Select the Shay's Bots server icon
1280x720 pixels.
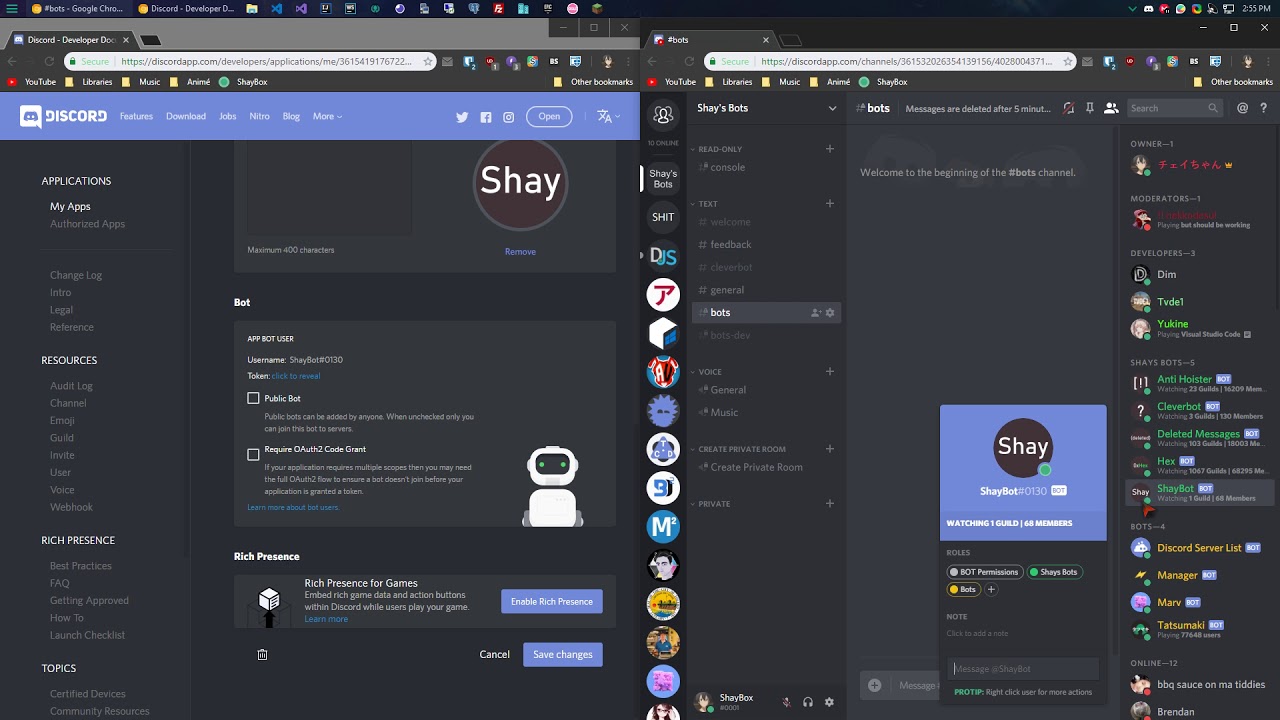pos(663,179)
